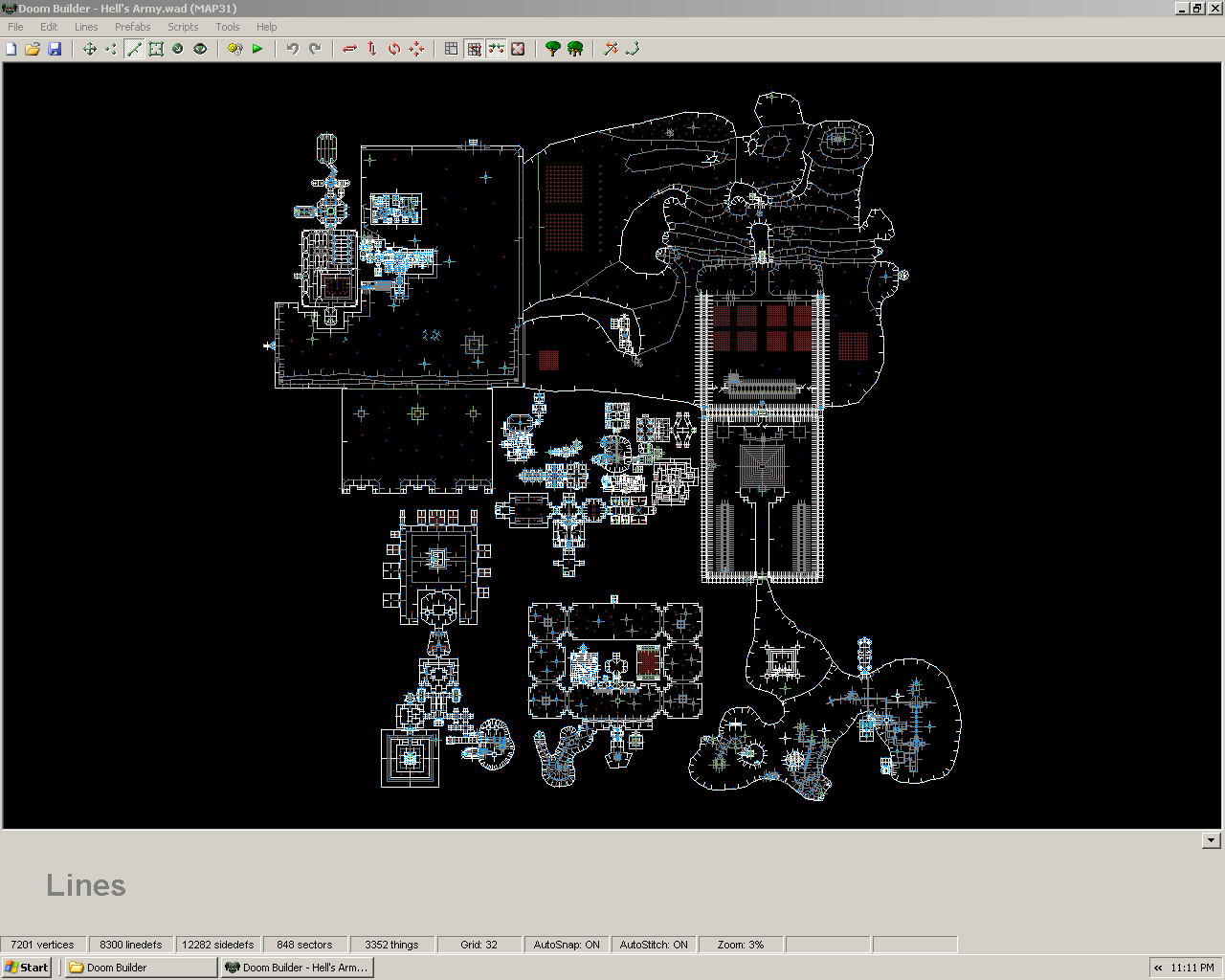Click the 848 sectors status entry
1225x980 pixels.
pos(304,945)
